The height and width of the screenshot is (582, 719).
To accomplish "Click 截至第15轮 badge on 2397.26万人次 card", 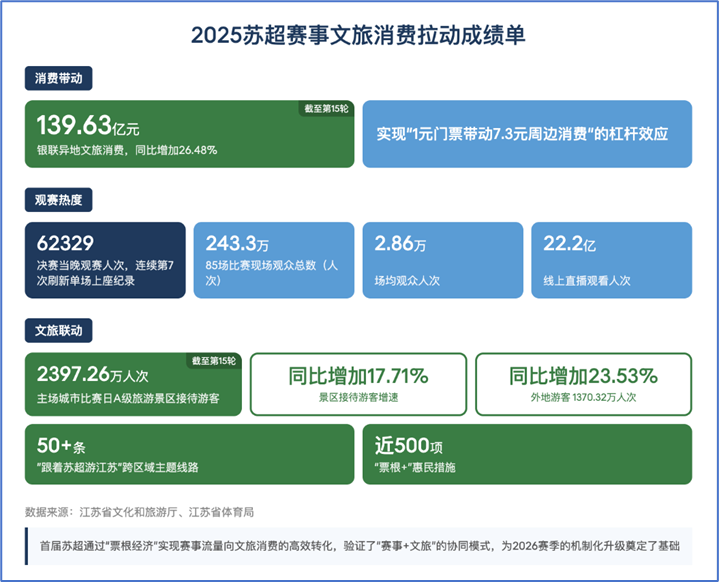I will (x=214, y=361).
